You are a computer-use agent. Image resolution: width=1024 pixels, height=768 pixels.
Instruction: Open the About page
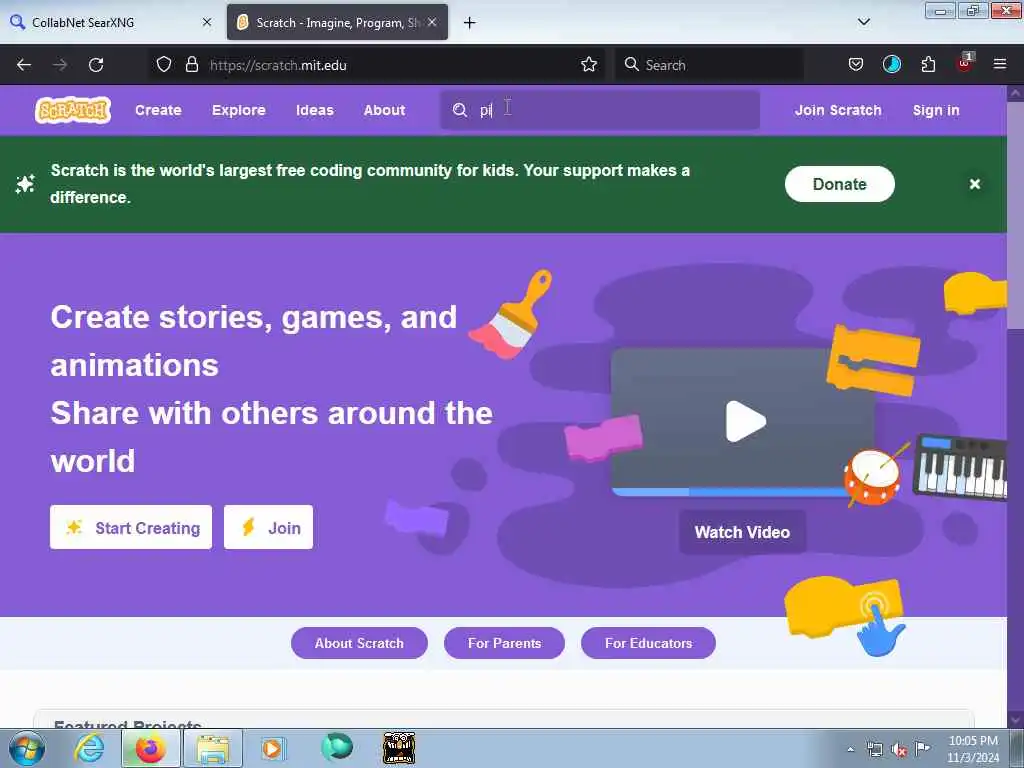point(384,110)
